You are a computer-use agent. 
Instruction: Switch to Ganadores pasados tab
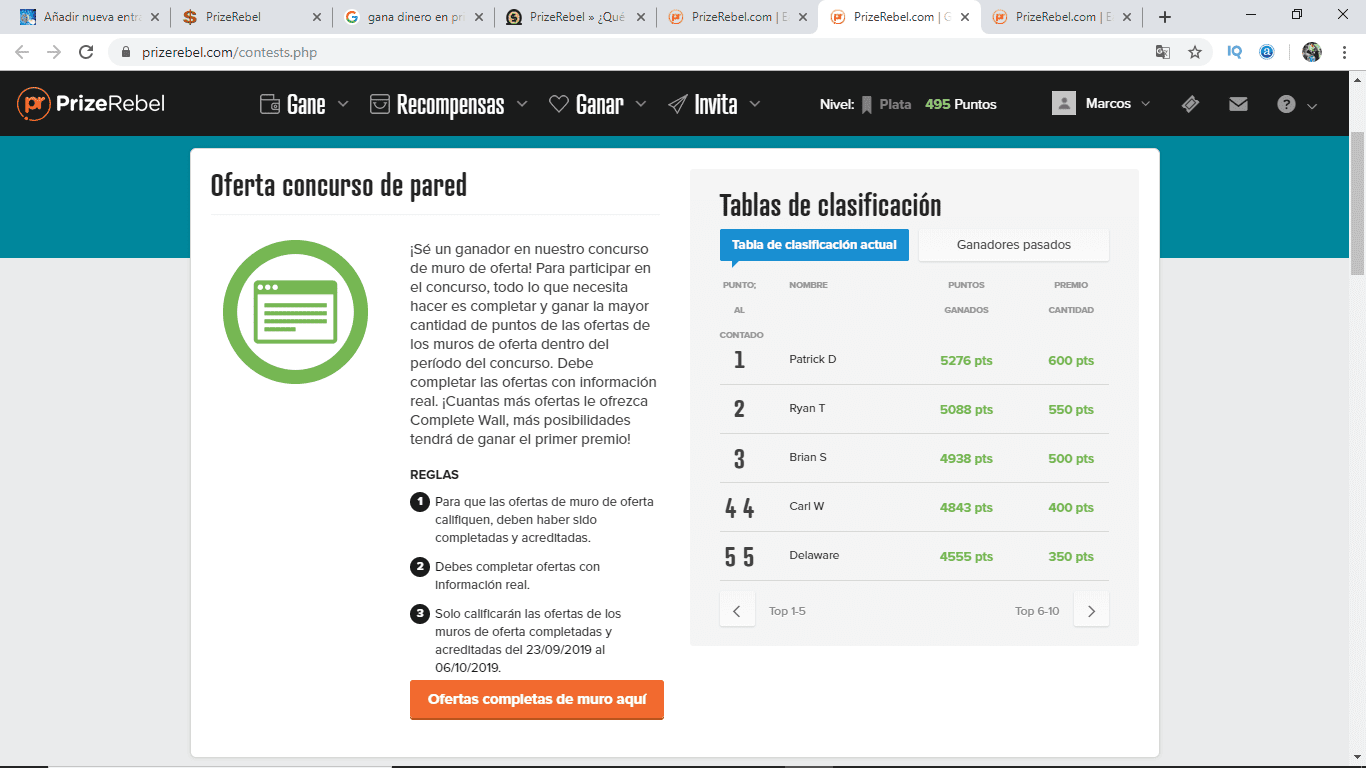tap(1013, 245)
